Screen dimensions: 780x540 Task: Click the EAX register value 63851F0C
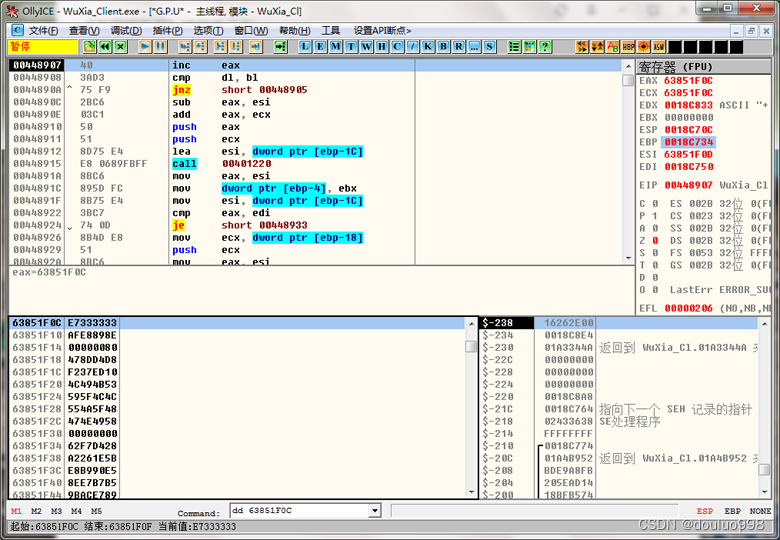pyautogui.click(x=688, y=81)
